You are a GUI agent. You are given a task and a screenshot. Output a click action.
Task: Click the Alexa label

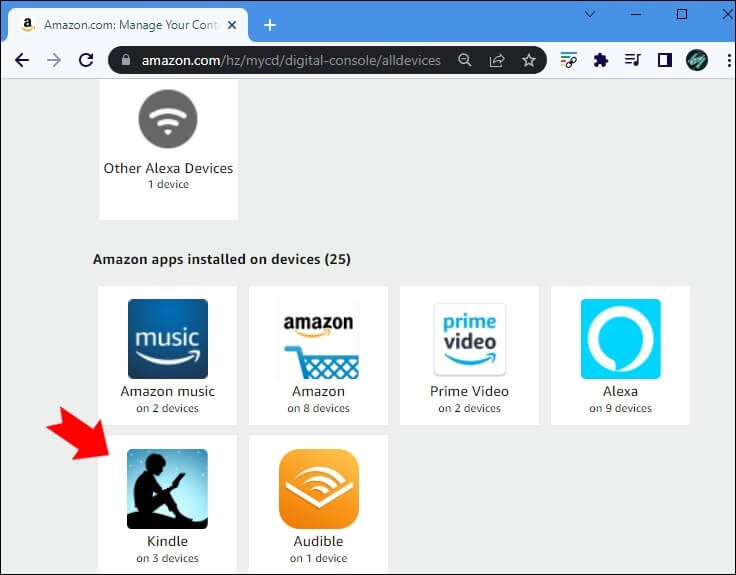(x=621, y=391)
